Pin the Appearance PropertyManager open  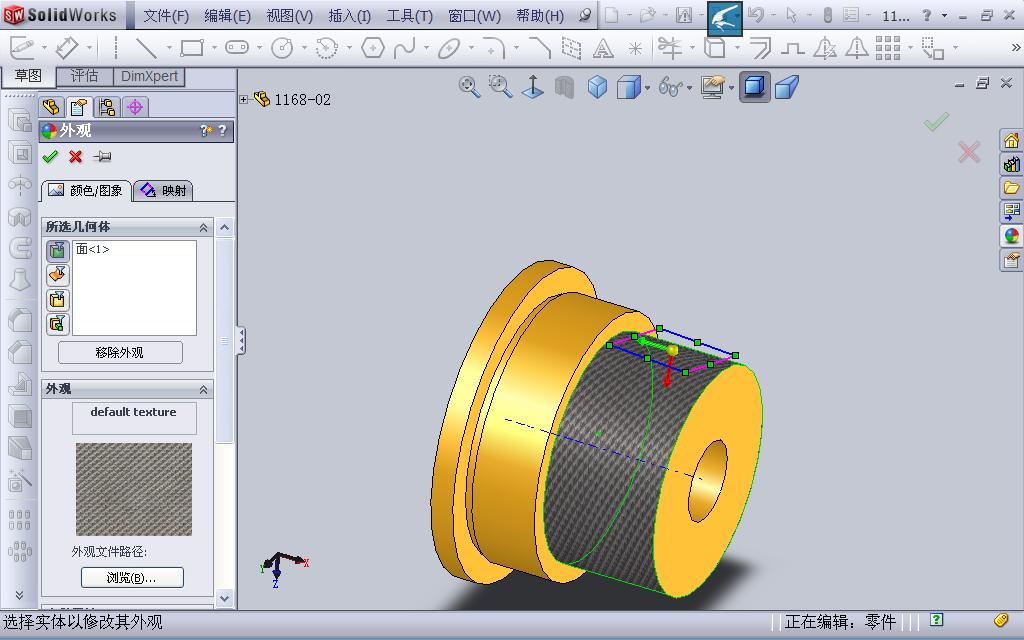(103, 157)
